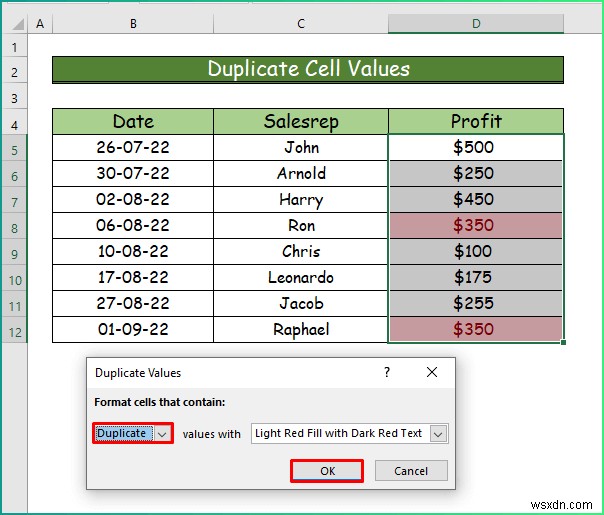Select row 9 header
The image size is (604, 515).
point(14,253)
